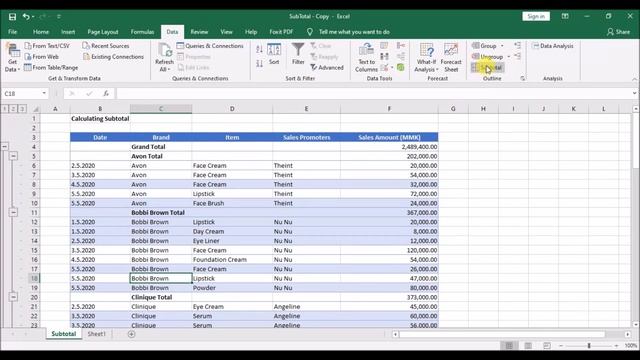Open Ungroup dropdown arrow
Viewport: 640px width, 360px height.
click(x=509, y=57)
